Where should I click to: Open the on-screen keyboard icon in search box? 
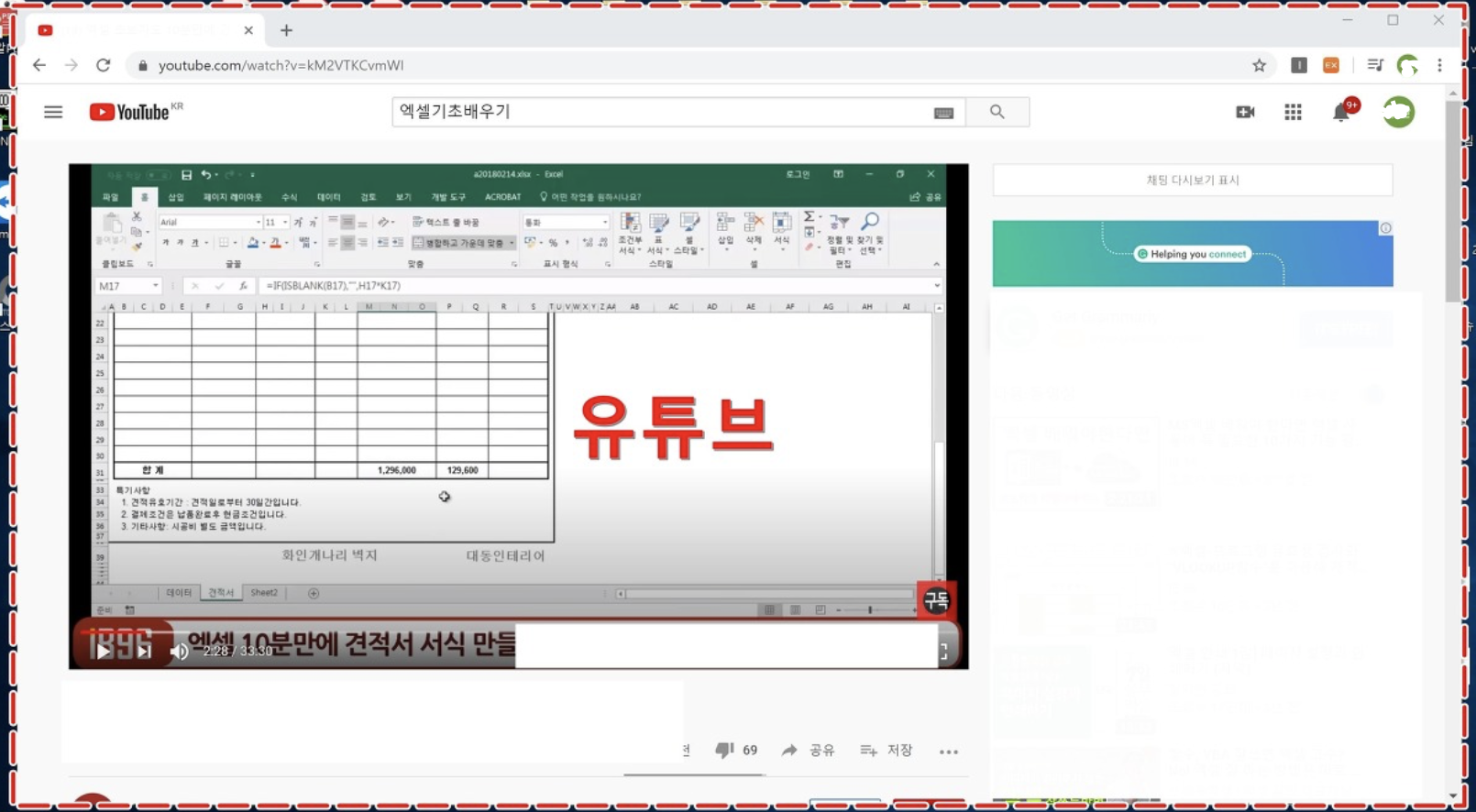point(943,113)
